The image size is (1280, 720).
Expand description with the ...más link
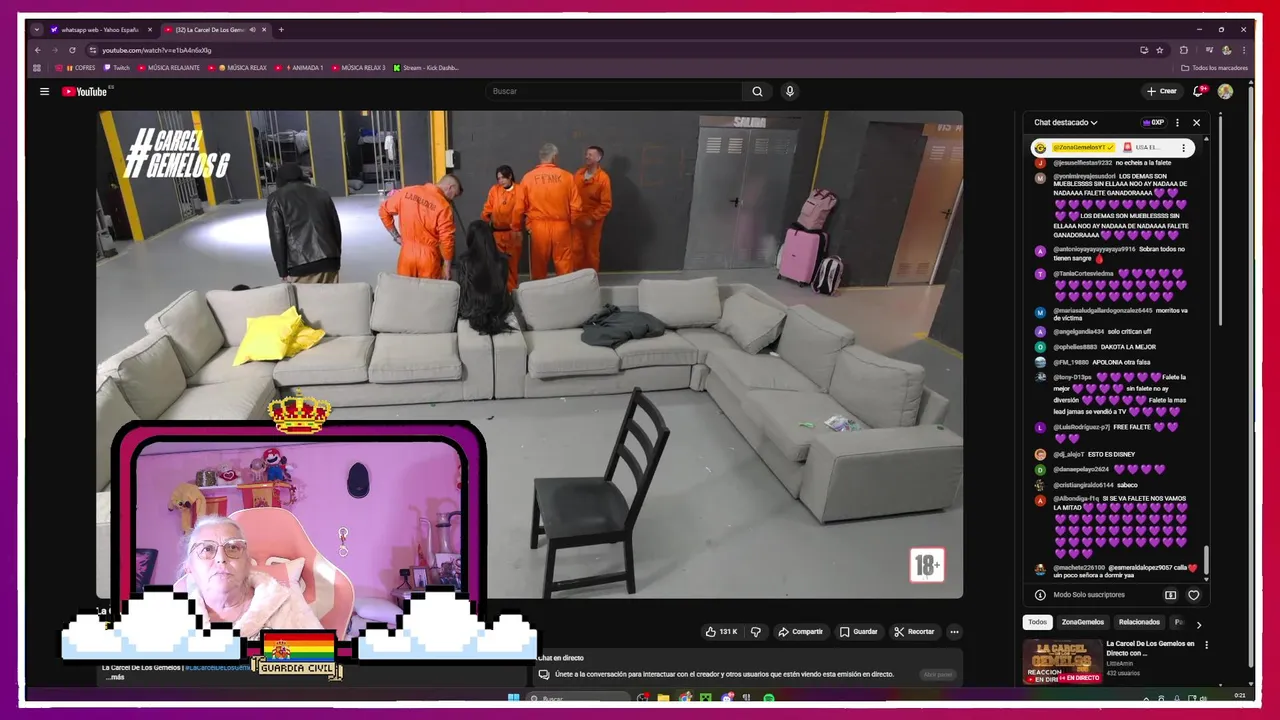click(x=114, y=677)
